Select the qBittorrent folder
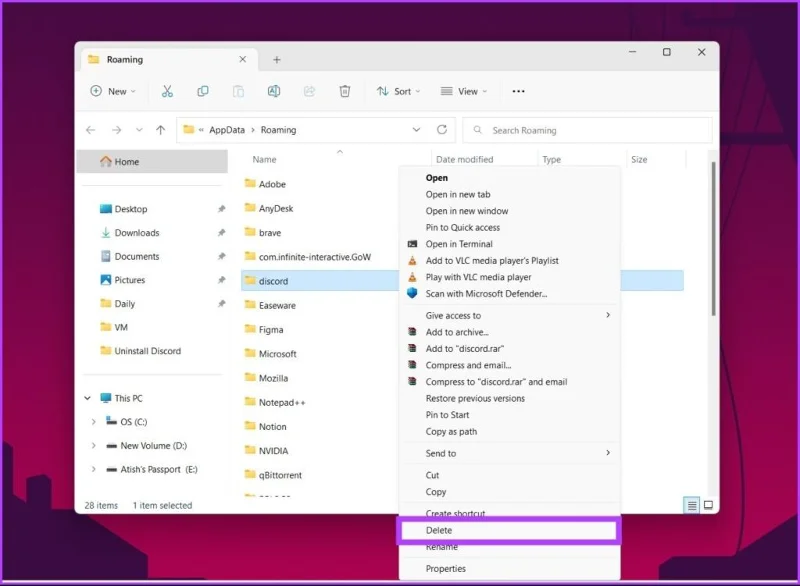The width and height of the screenshot is (800, 586). click(280, 475)
